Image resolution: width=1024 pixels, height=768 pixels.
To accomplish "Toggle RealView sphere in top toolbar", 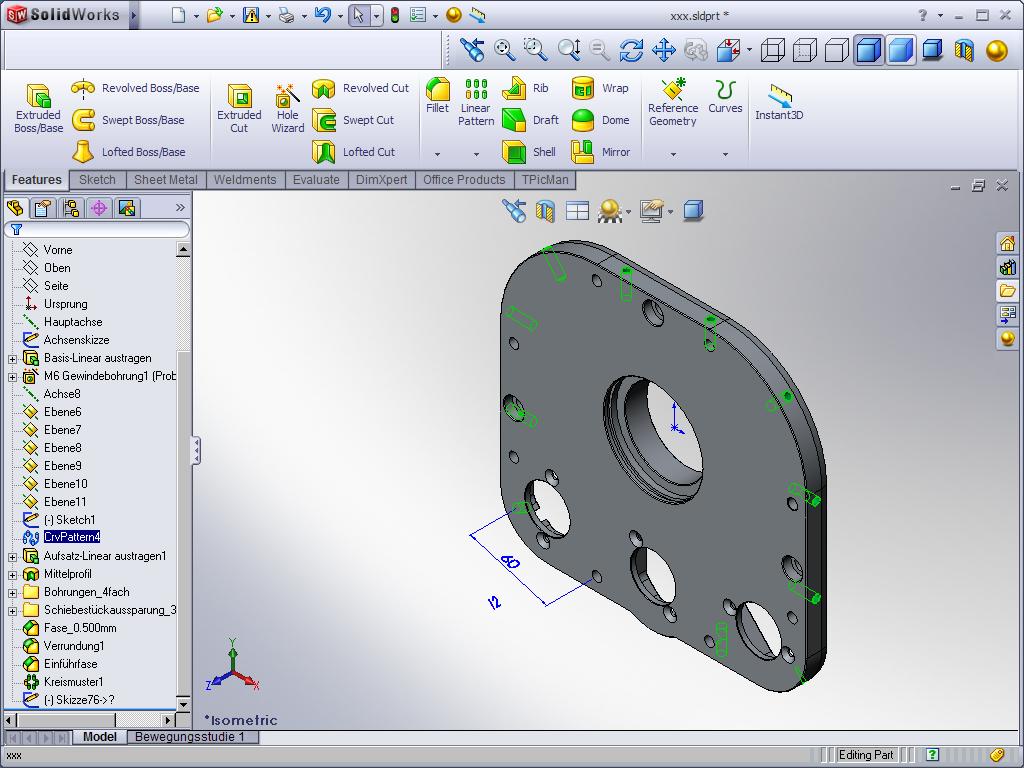I will (997, 50).
